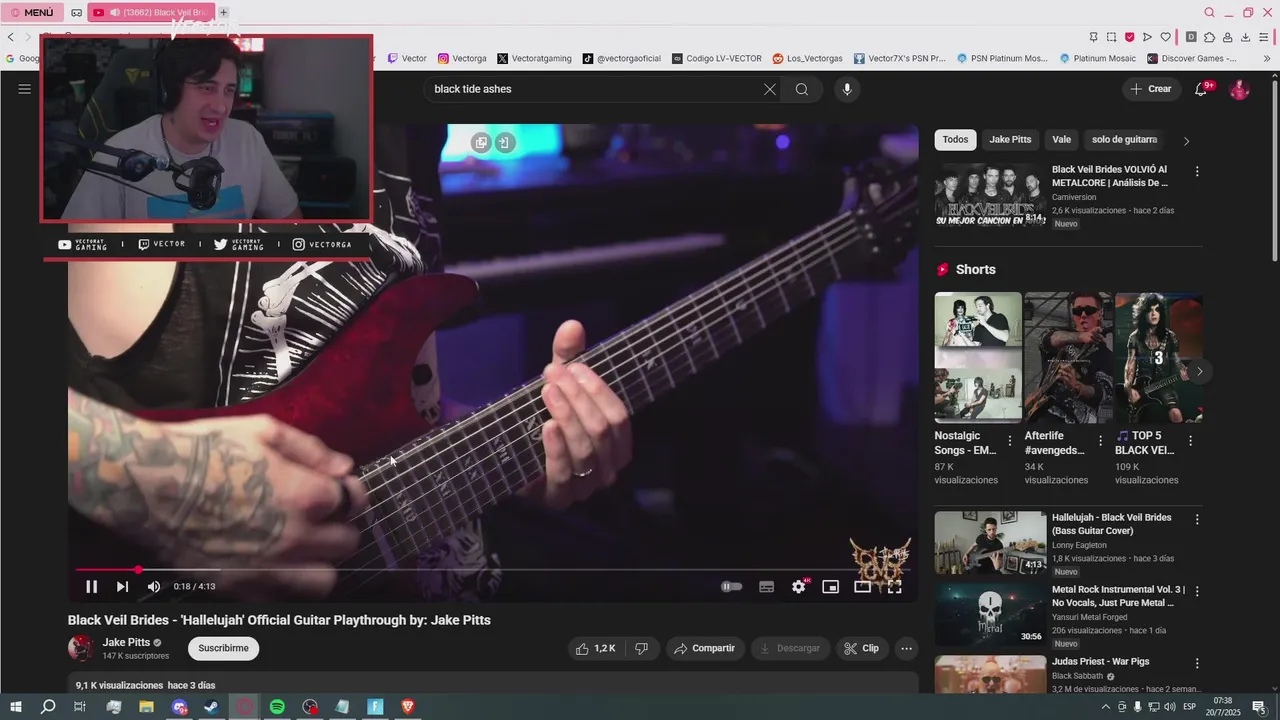Mute the video player volume
This screenshot has width=1280, height=720.
153,587
